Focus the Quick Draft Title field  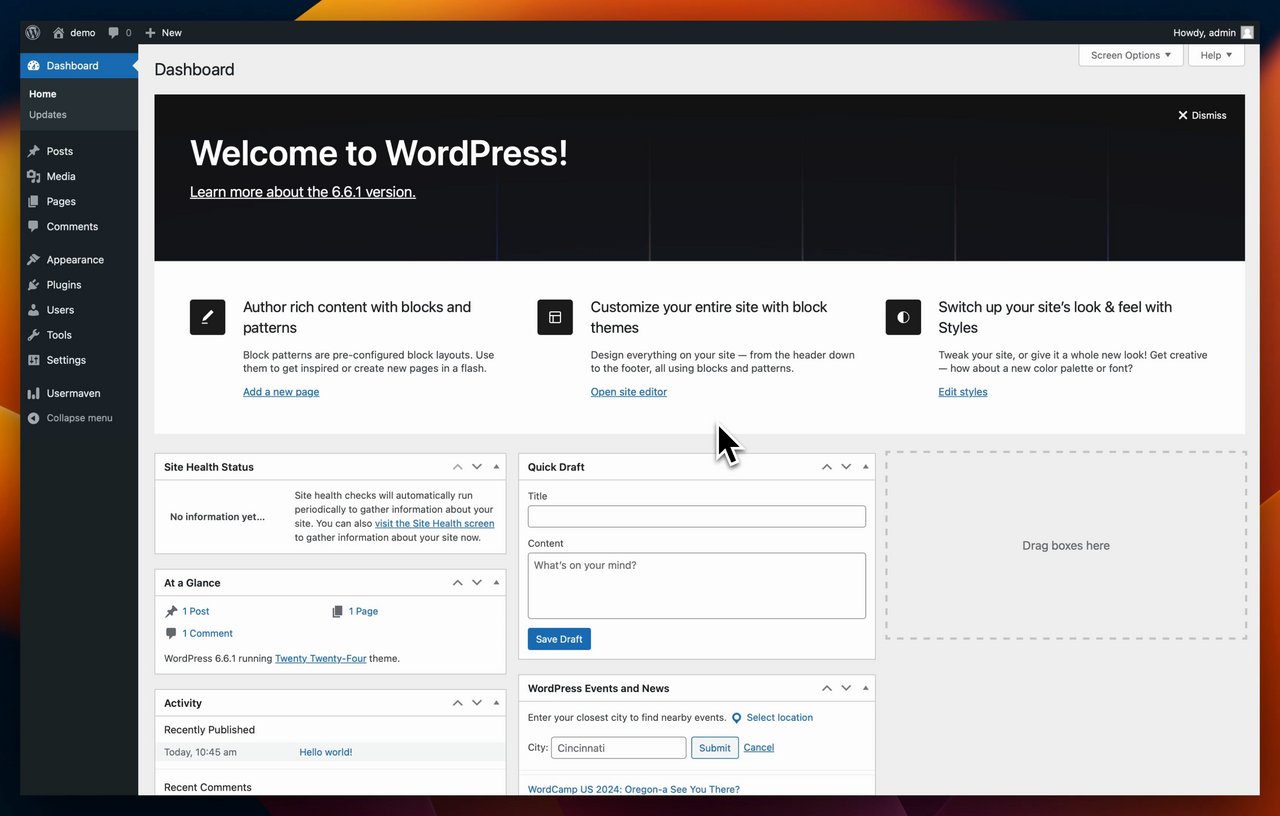[697, 516]
